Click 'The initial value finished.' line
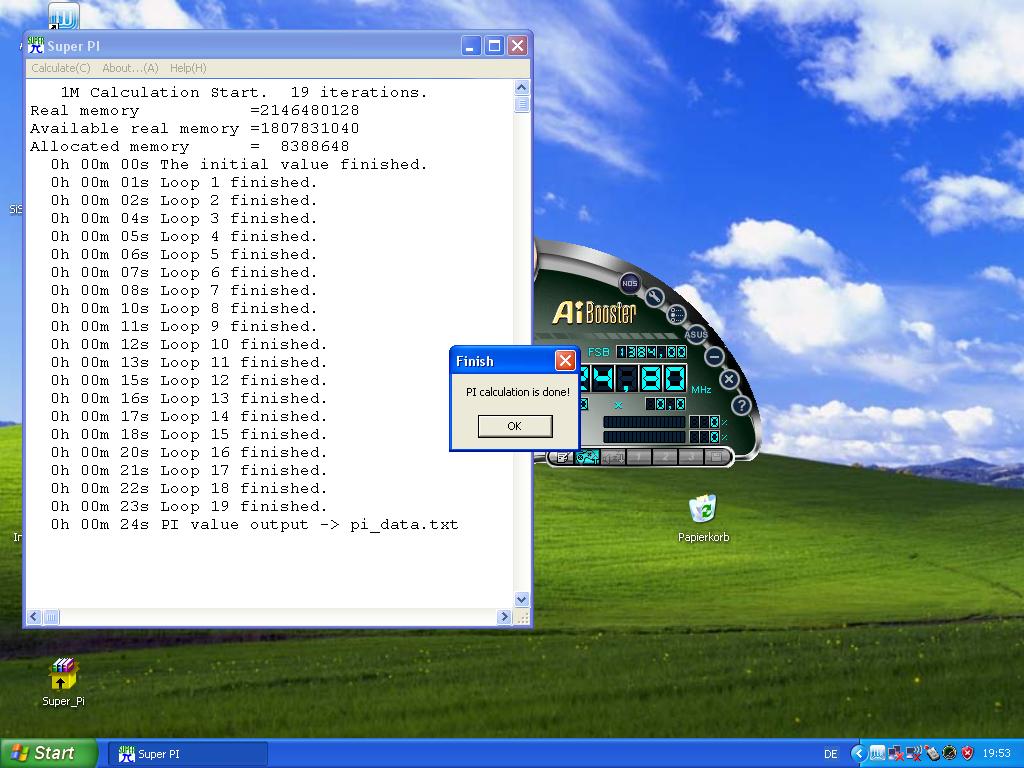The image size is (1024, 768). (x=239, y=165)
